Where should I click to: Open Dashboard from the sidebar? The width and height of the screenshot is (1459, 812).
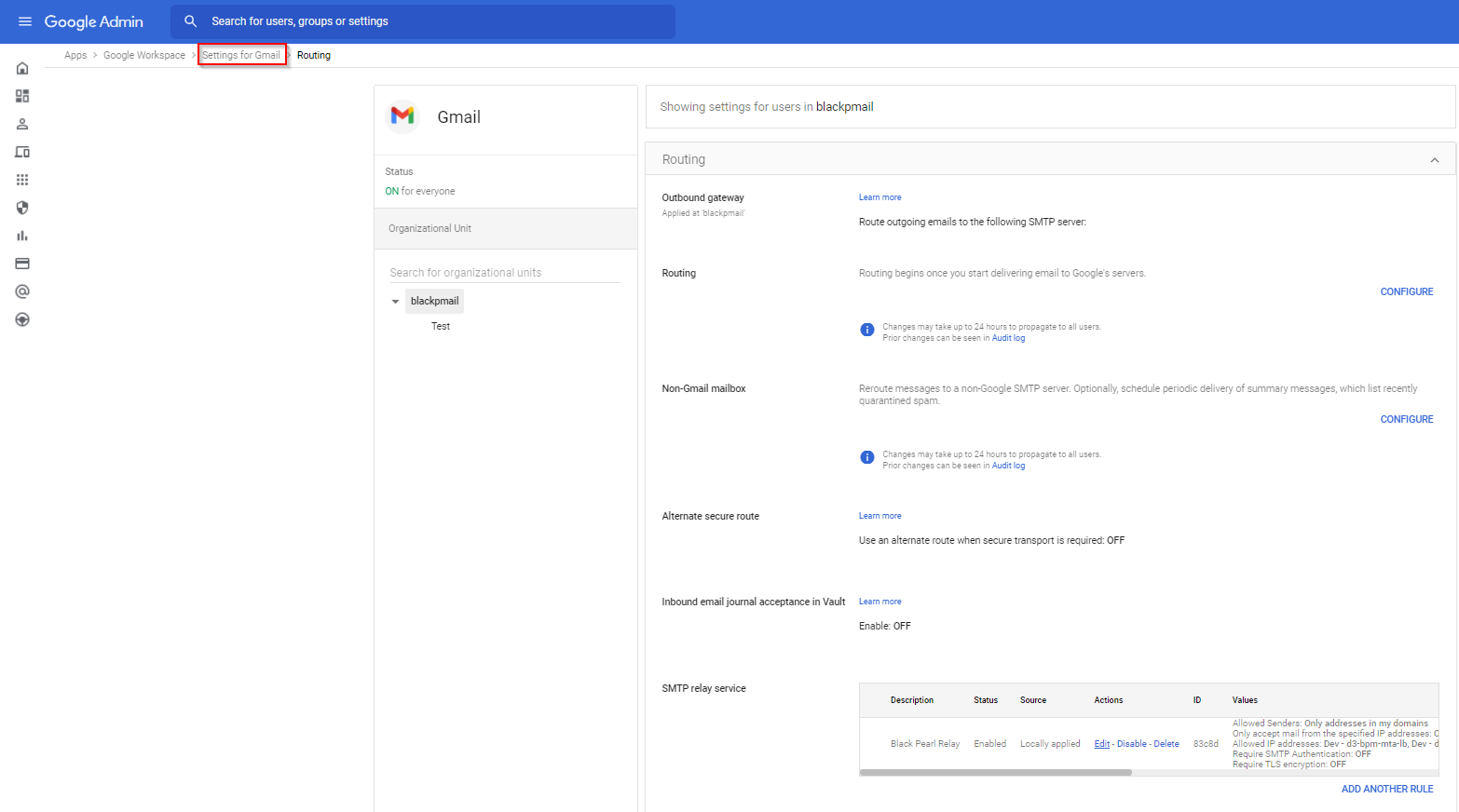22,96
